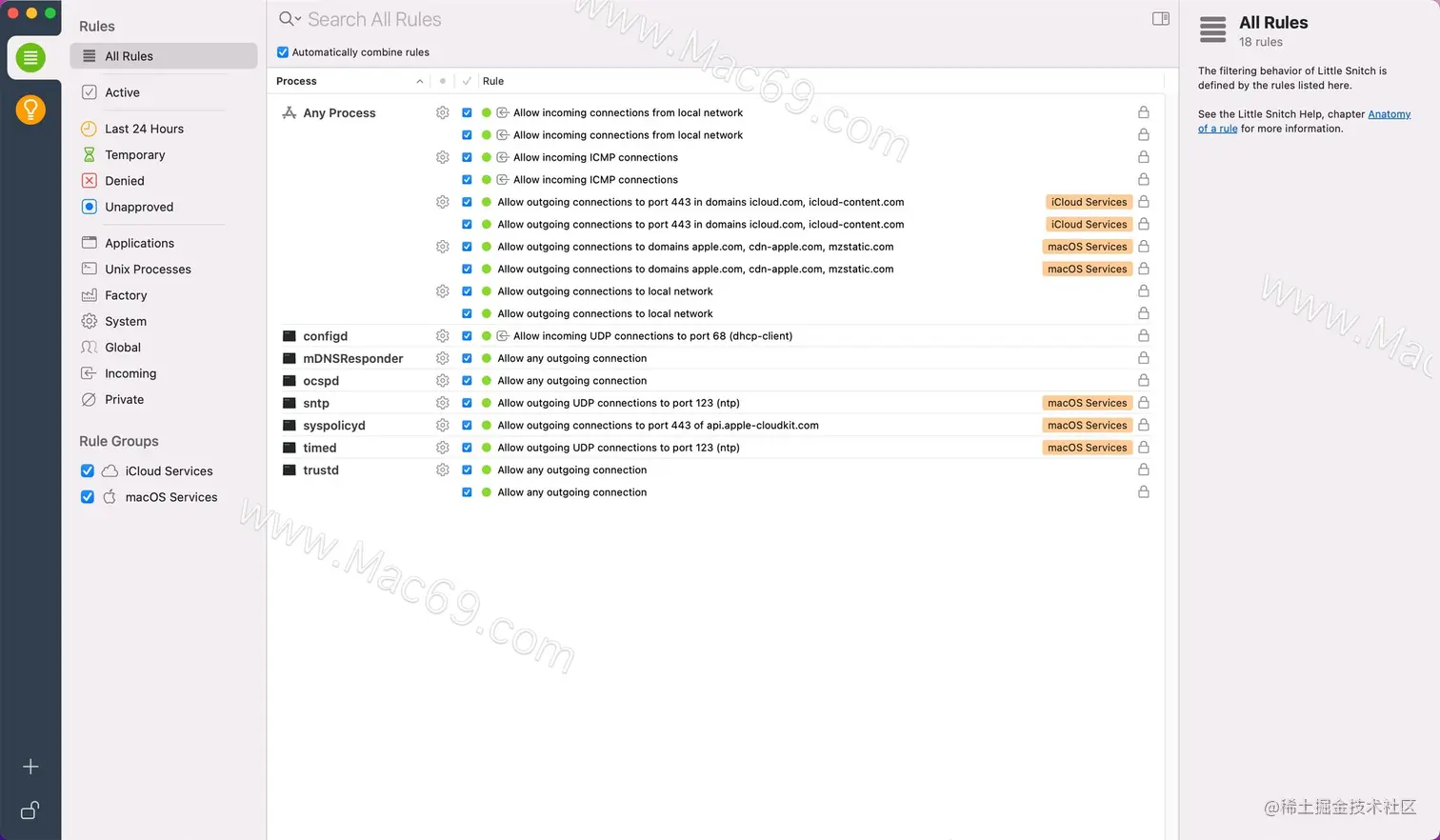The image size is (1440, 840).
Task: Open the search options dropdown arrow
Action: [x=298, y=19]
